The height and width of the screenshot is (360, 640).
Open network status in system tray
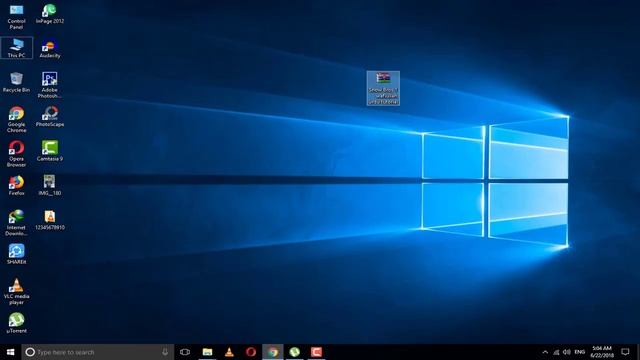click(x=556, y=352)
